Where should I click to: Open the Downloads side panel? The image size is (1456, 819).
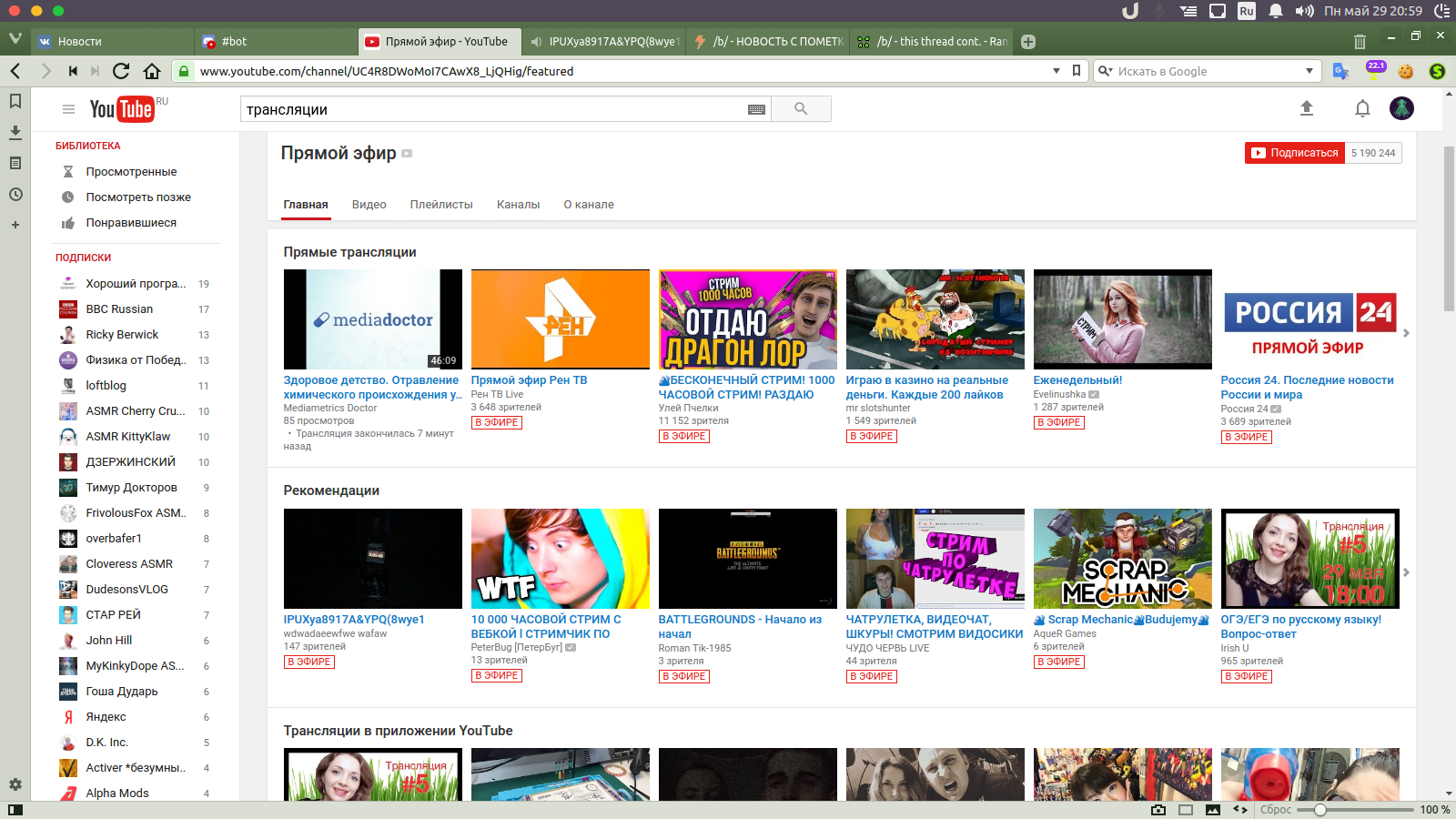coord(15,132)
